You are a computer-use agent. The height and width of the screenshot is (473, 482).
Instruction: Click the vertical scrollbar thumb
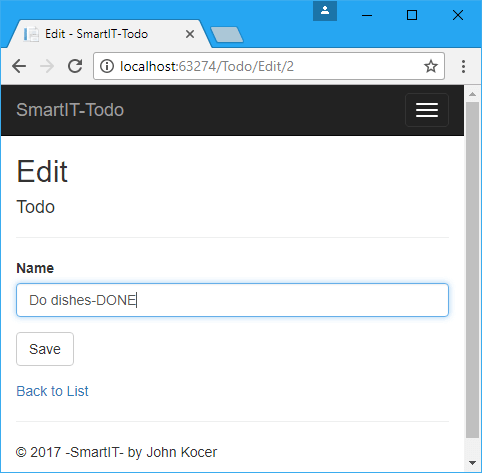click(472, 270)
